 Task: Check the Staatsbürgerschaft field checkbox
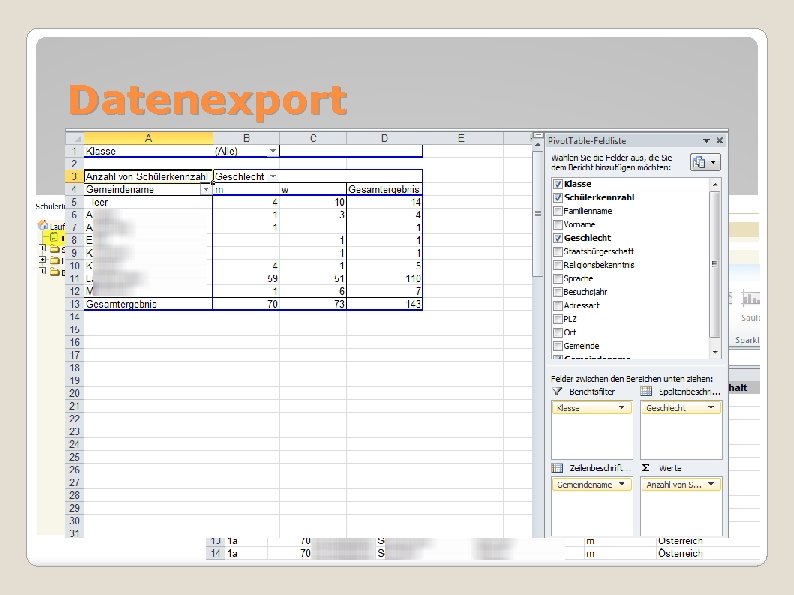[558, 251]
